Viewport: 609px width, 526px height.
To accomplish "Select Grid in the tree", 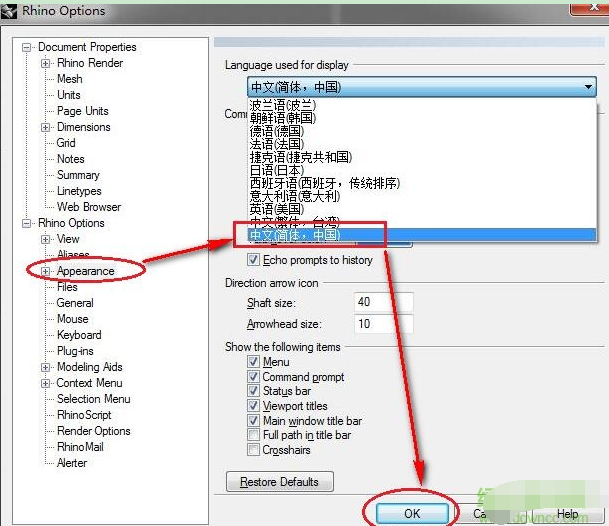I will pos(66,143).
